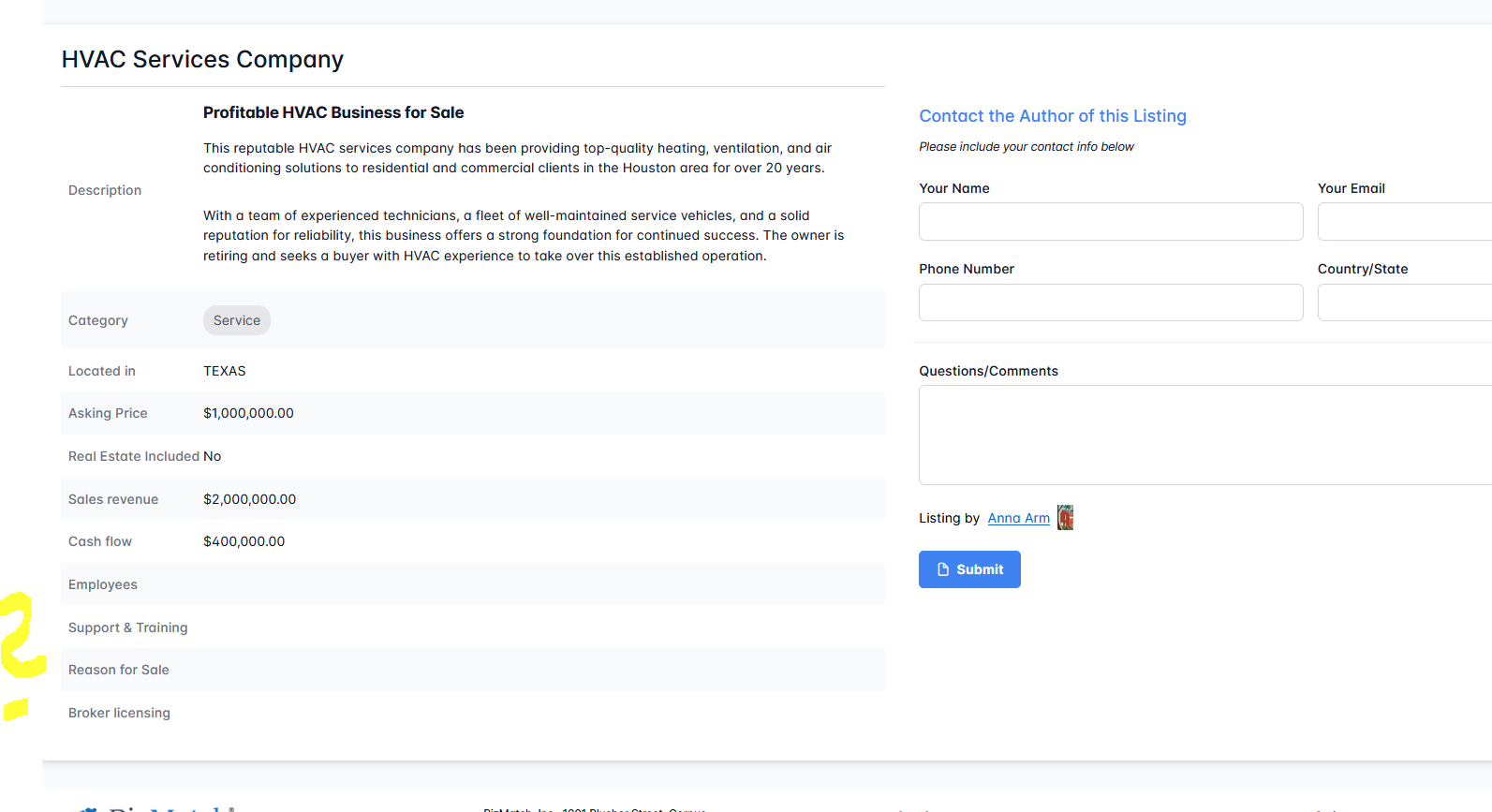Image resolution: width=1492 pixels, height=812 pixels.
Task: Click the Reason for Sale row label
Action: 119,670
